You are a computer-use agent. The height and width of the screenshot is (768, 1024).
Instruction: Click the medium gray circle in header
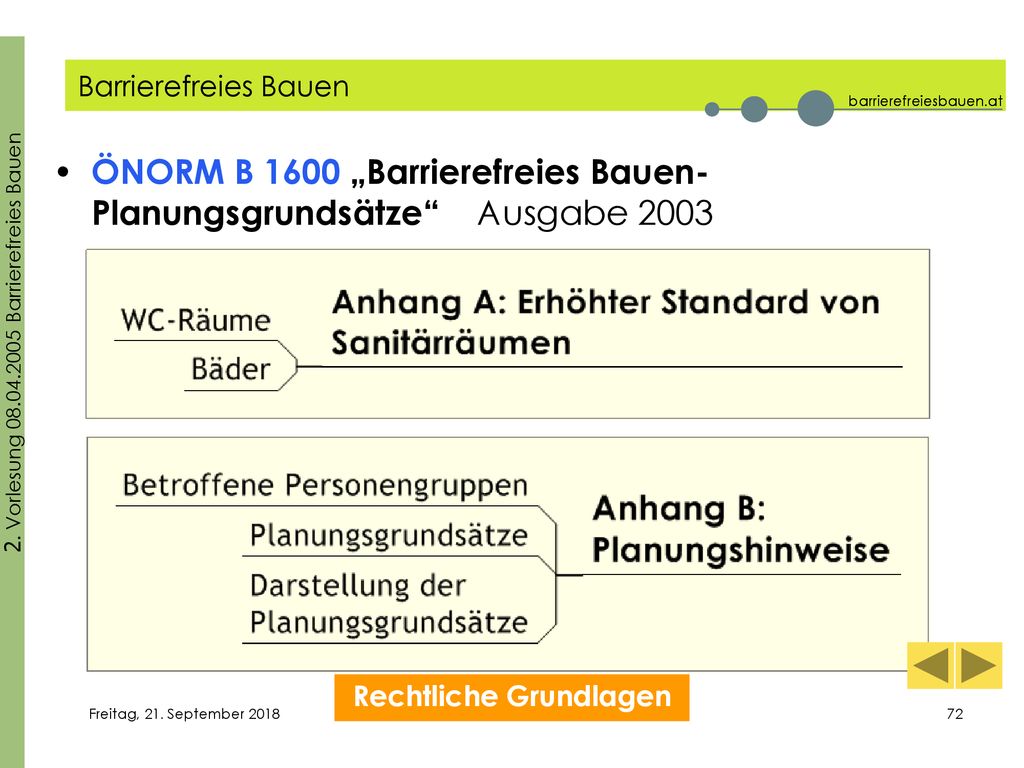(x=754, y=108)
